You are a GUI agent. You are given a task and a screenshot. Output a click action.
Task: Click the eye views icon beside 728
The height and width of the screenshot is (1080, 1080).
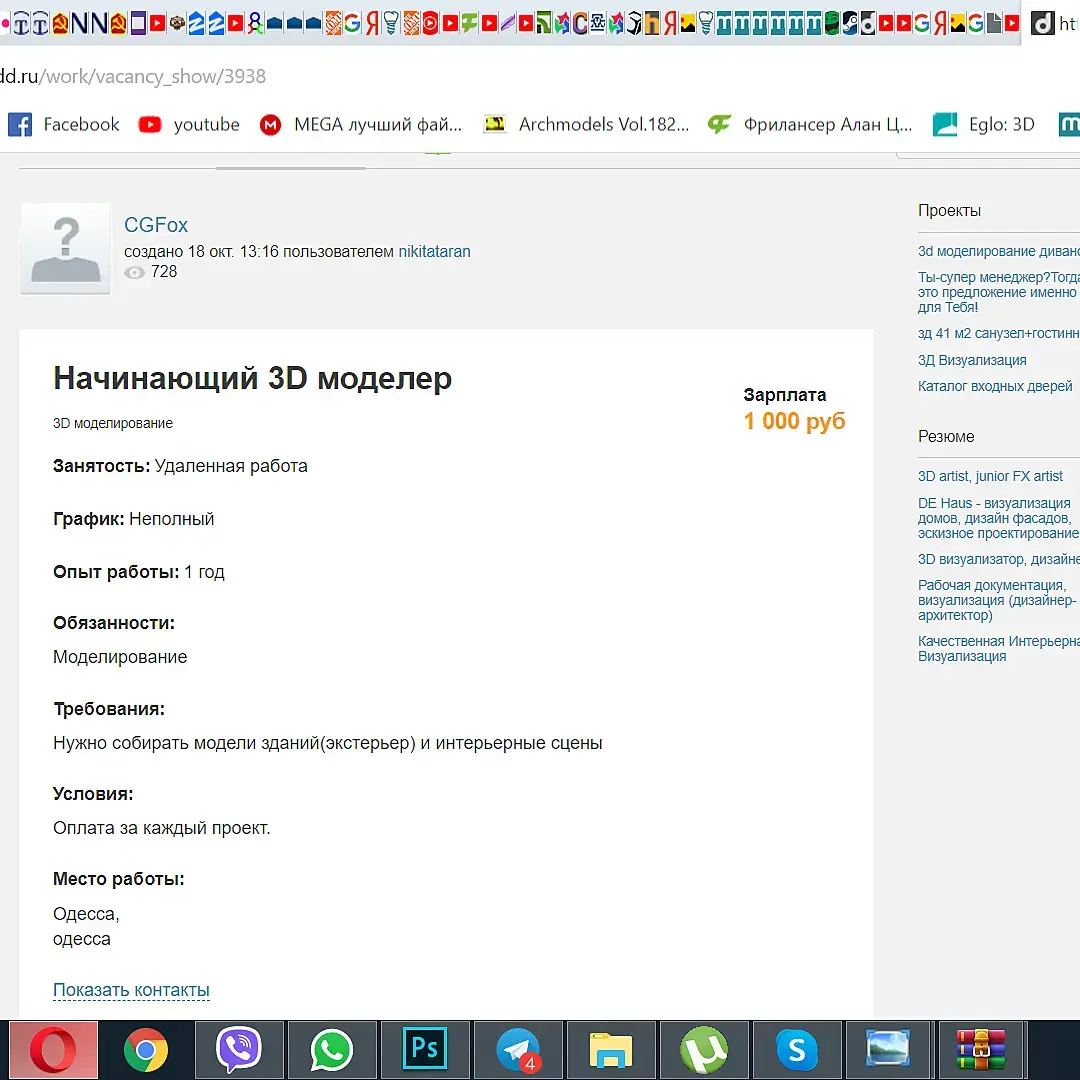tap(134, 273)
